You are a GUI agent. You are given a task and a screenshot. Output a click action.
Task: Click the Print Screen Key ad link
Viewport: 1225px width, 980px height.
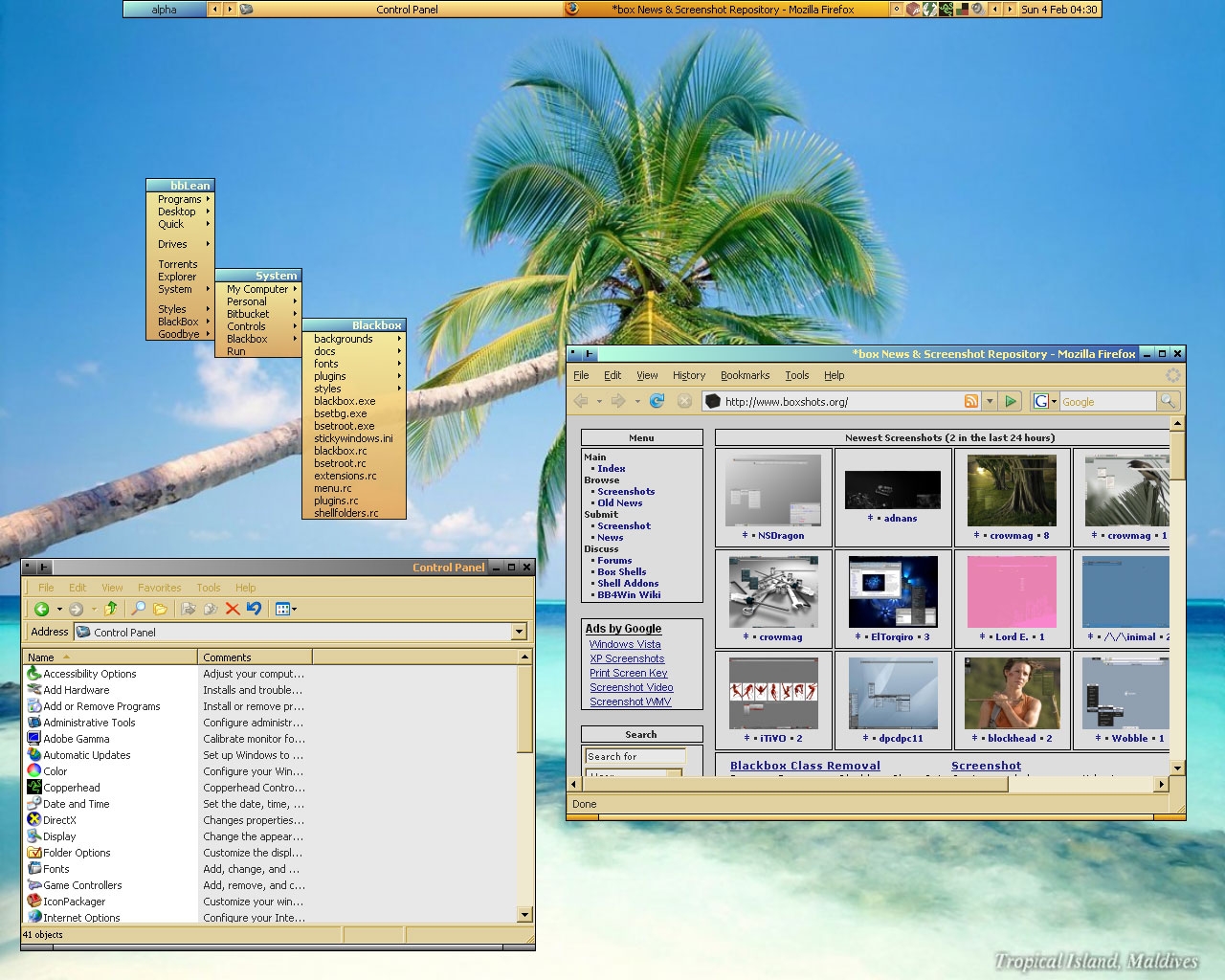pos(629,673)
